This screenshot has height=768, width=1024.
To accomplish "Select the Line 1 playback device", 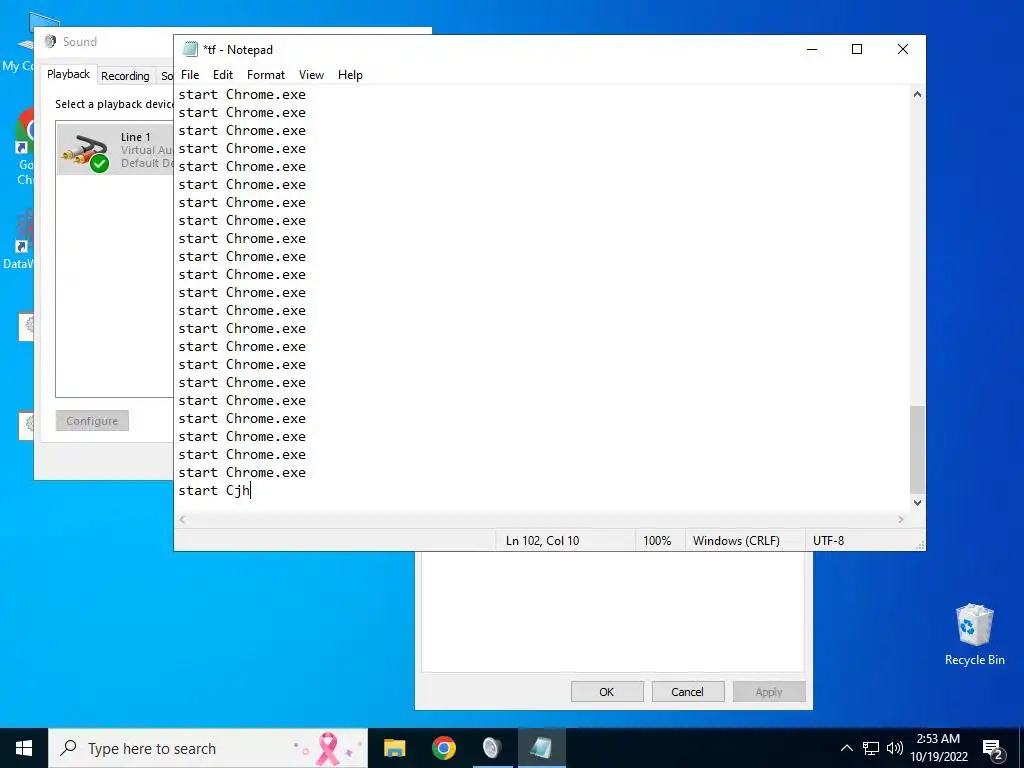I will click(x=116, y=150).
